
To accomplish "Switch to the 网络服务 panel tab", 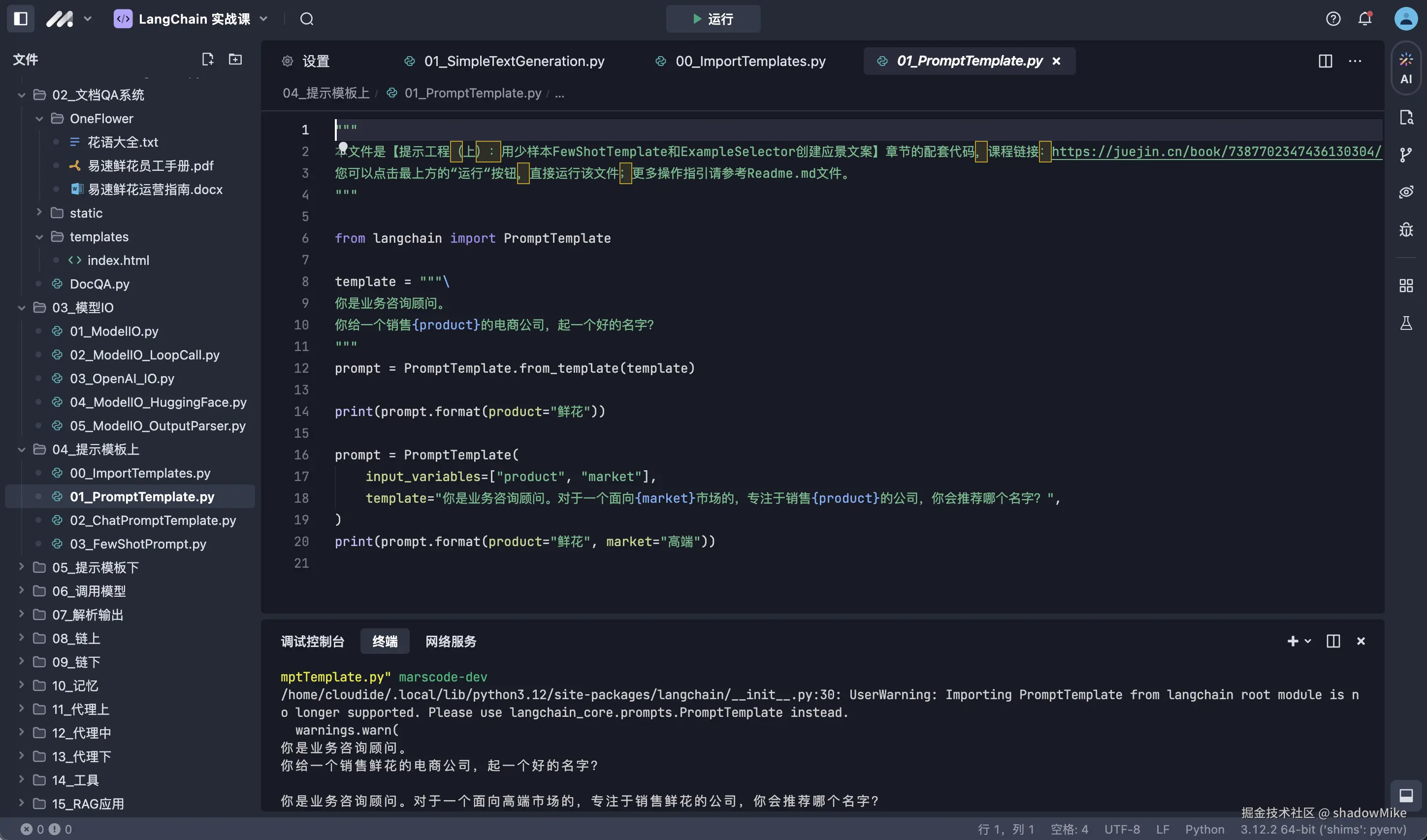I will coord(450,641).
